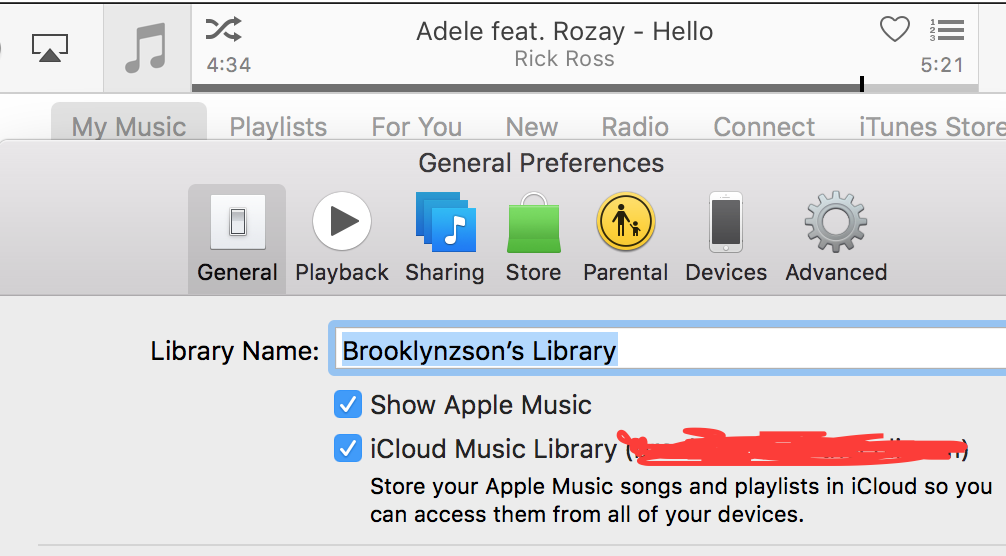Click the music note artwork icon
The height and width of the screenshot is (556, 1006).
[147, 47]
